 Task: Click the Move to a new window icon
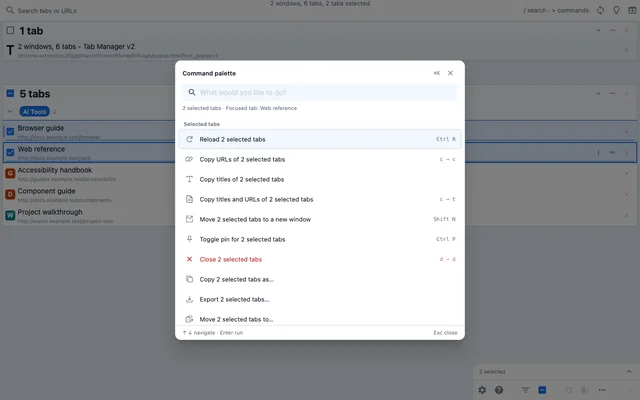click(189, 219)
